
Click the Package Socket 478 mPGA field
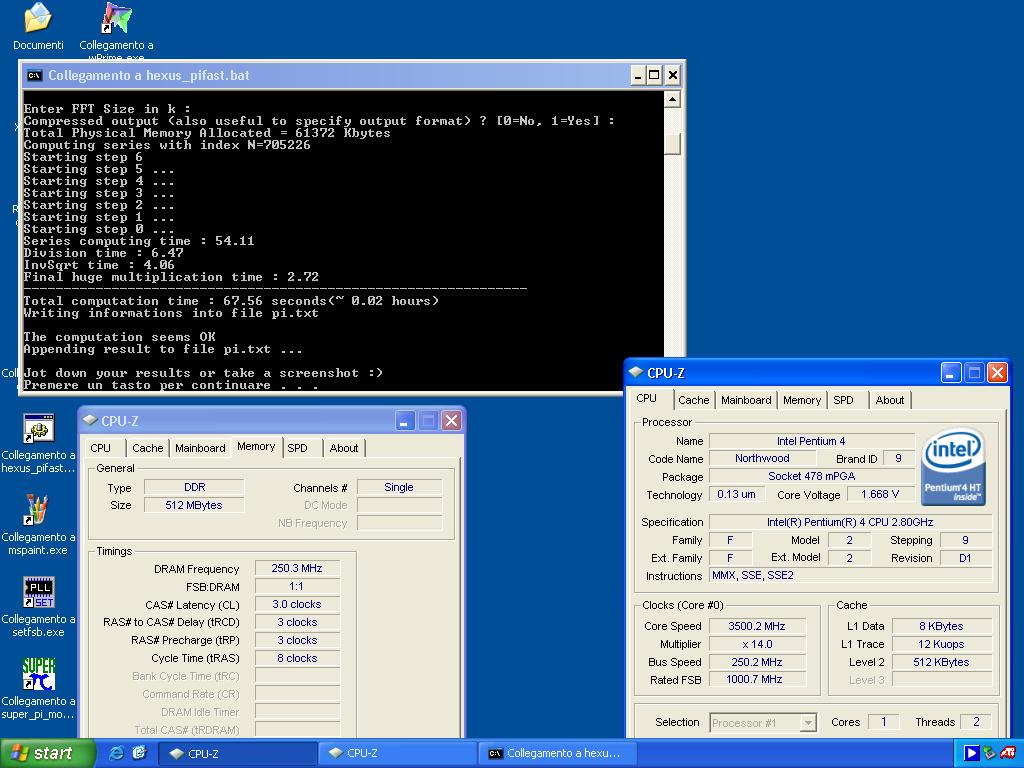811,477
